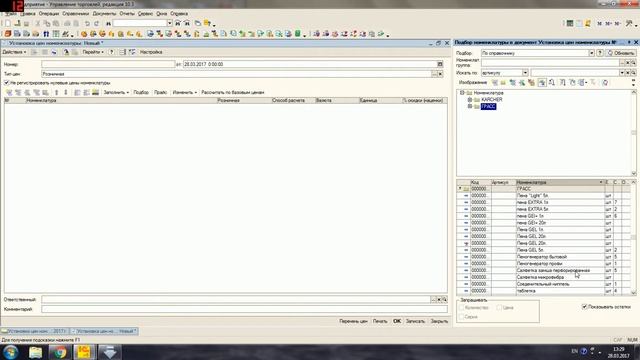Collapse the Номенклатура root tree node
The width and height of the screenshot is (640, 360).
point(462,93)
